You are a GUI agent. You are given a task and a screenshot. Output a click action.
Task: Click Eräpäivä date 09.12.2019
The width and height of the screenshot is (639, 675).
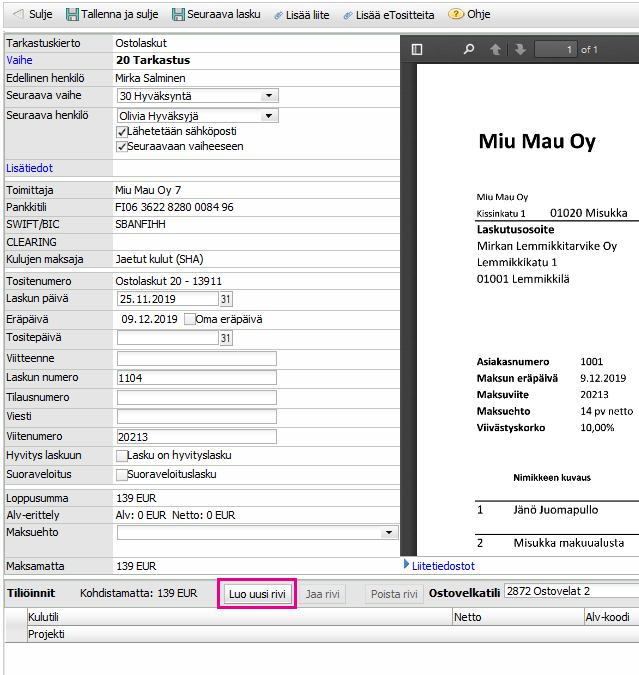pyautogui.click(x=149, y=319)
